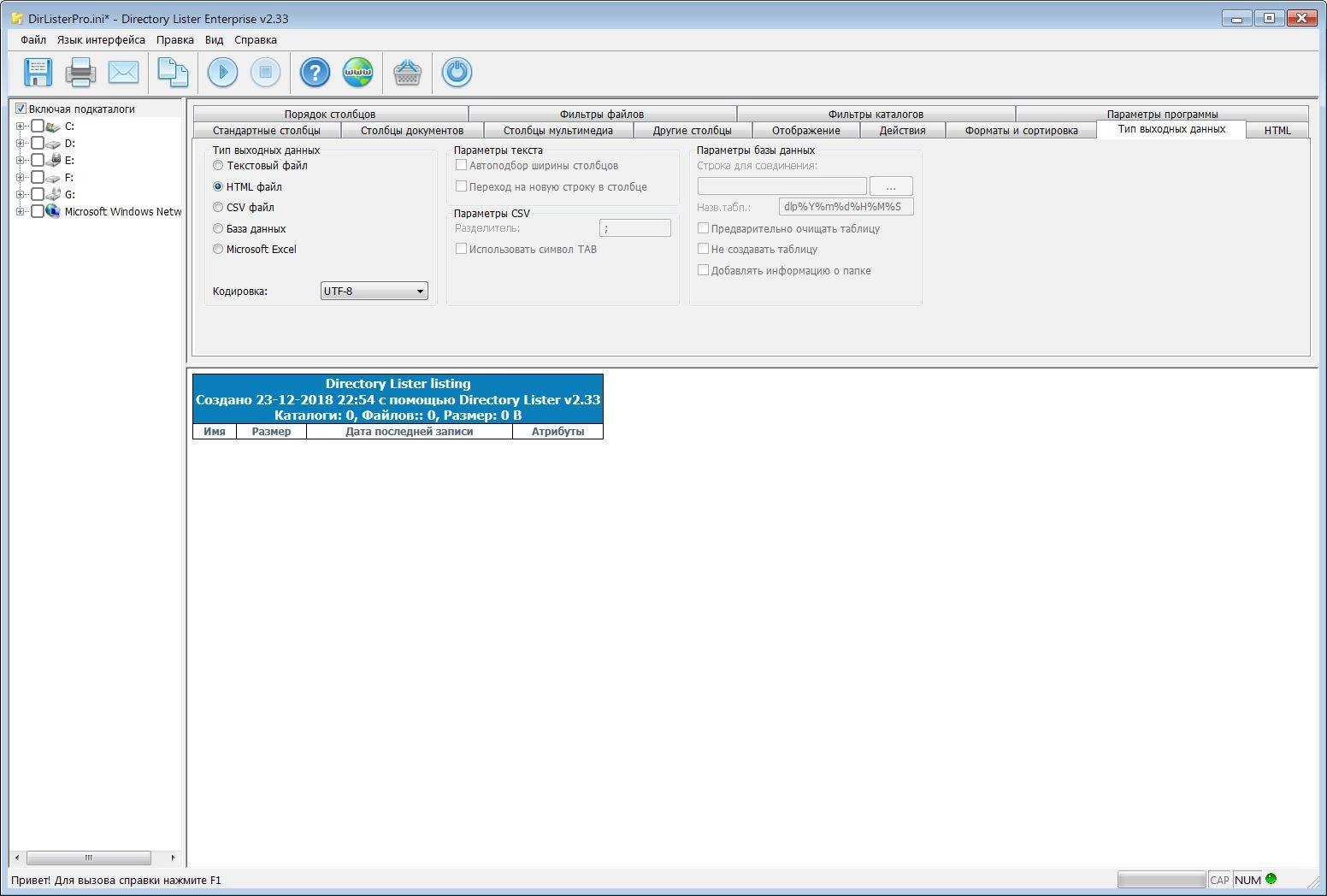This screenshot has height=896, width=1327.
Task: Expand the D: drive node
Action: [21, 144]
